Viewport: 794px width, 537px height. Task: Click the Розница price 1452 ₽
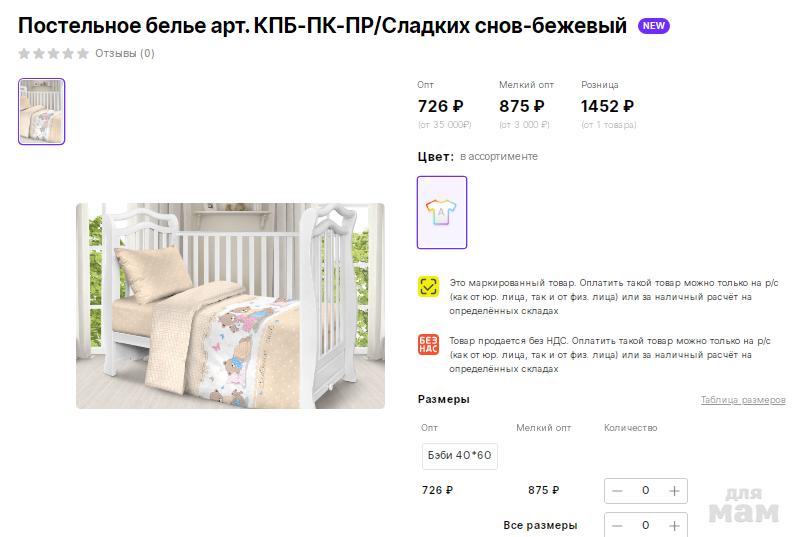coord(607,106)
